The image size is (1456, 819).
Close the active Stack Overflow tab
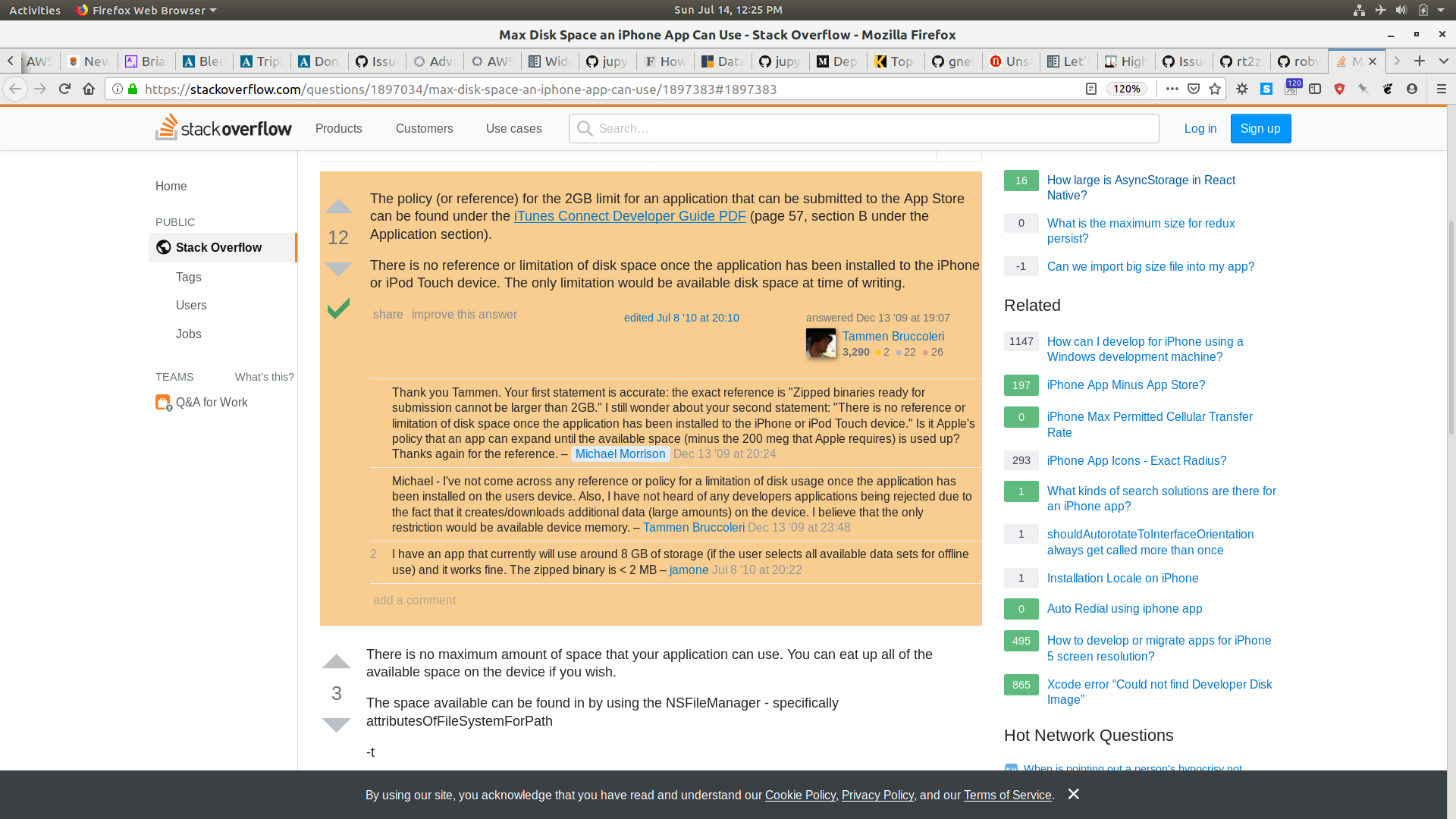(1373, 61)
